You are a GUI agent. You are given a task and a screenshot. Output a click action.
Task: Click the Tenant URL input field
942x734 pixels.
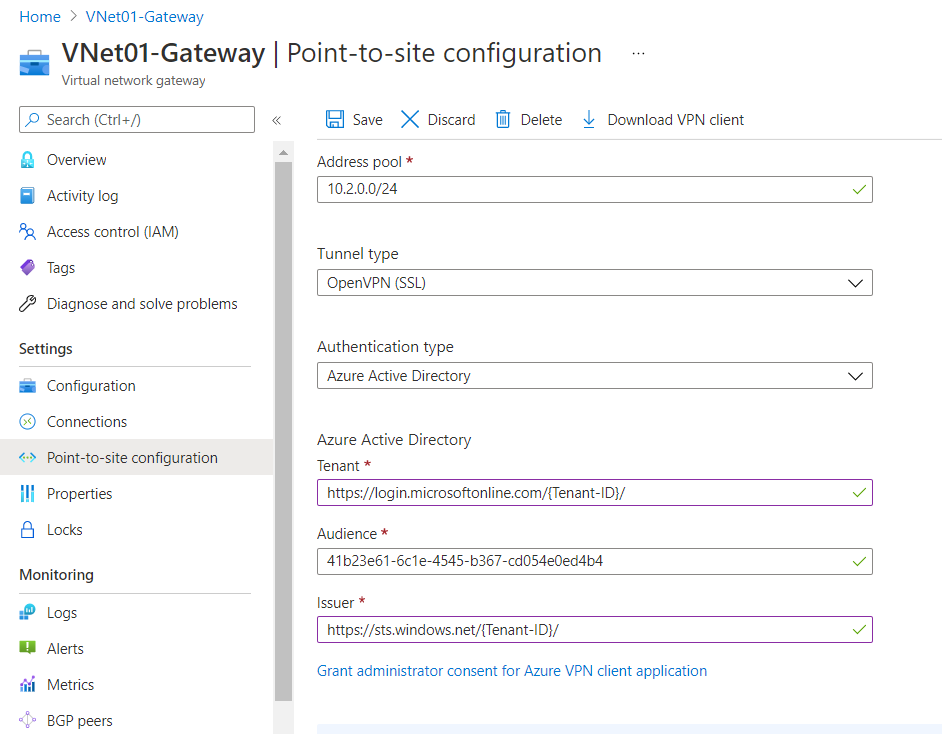(x=595, y=493)
